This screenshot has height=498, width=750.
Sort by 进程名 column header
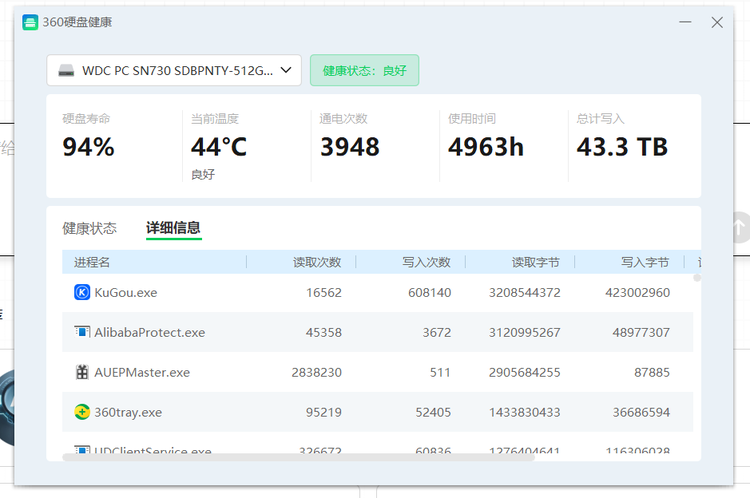click(92, 262)
